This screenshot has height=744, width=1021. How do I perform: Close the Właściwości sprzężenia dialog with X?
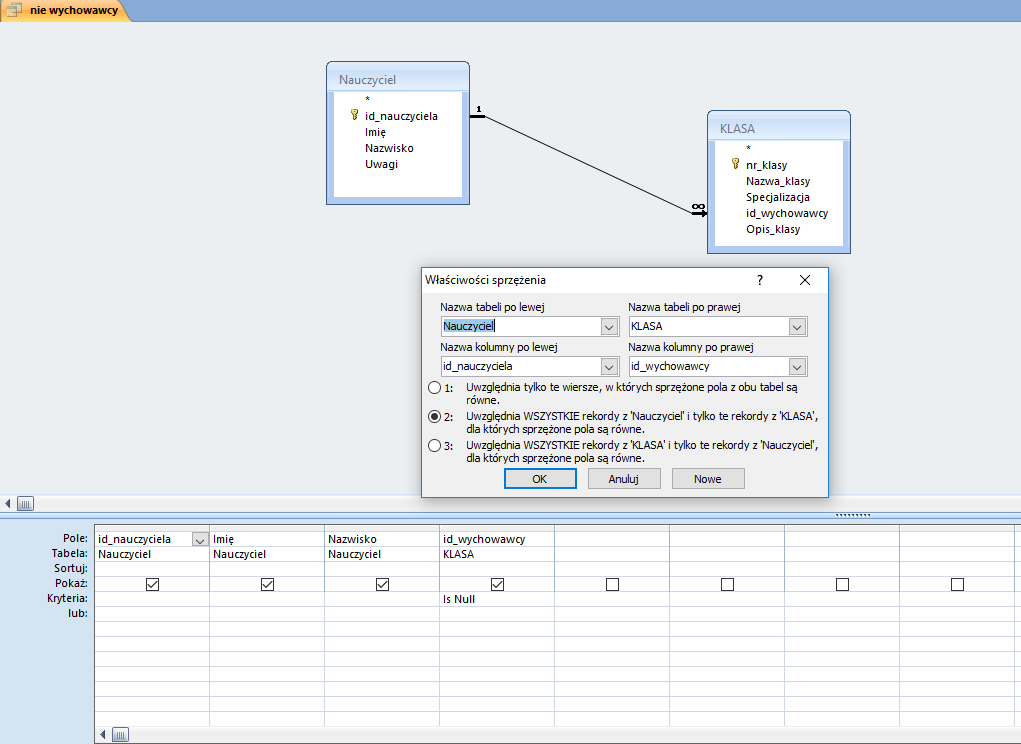coord(805,281)
